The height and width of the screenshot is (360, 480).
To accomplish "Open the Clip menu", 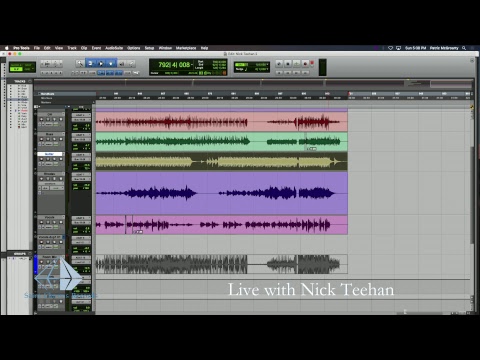I will pyautogui.click(x=84, y=48).
